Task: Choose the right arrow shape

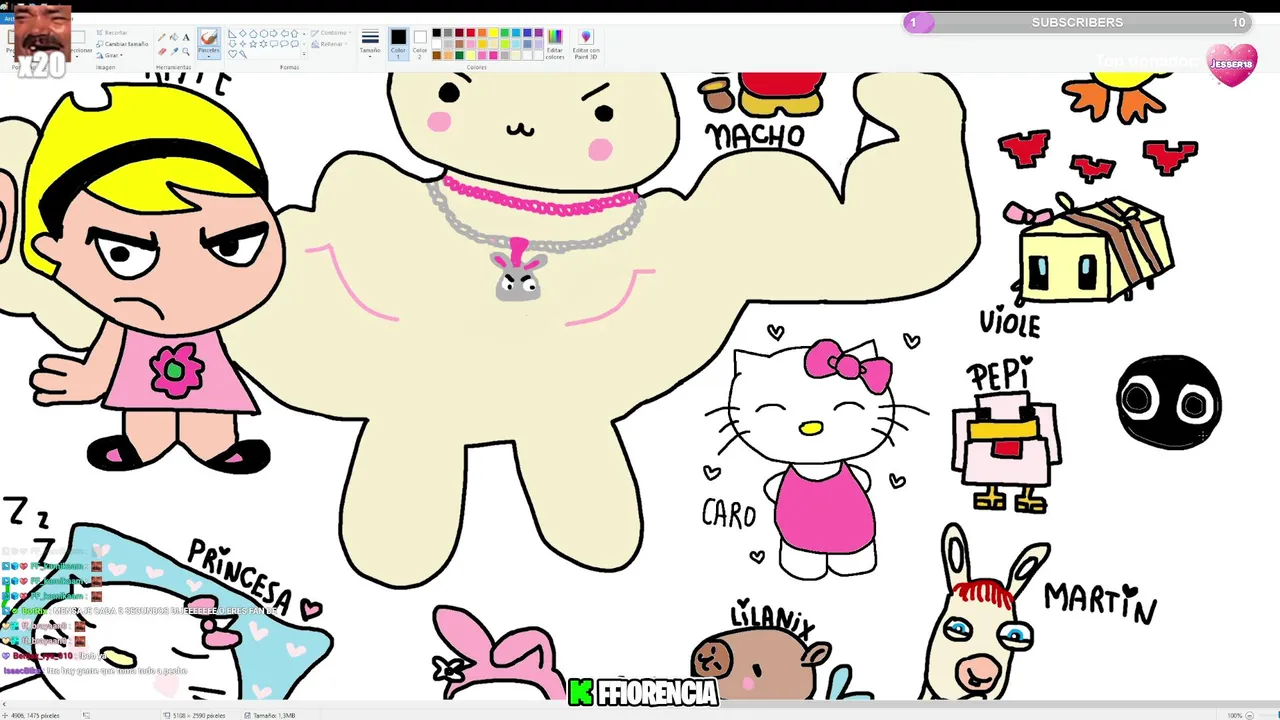Action: point(274,33)
